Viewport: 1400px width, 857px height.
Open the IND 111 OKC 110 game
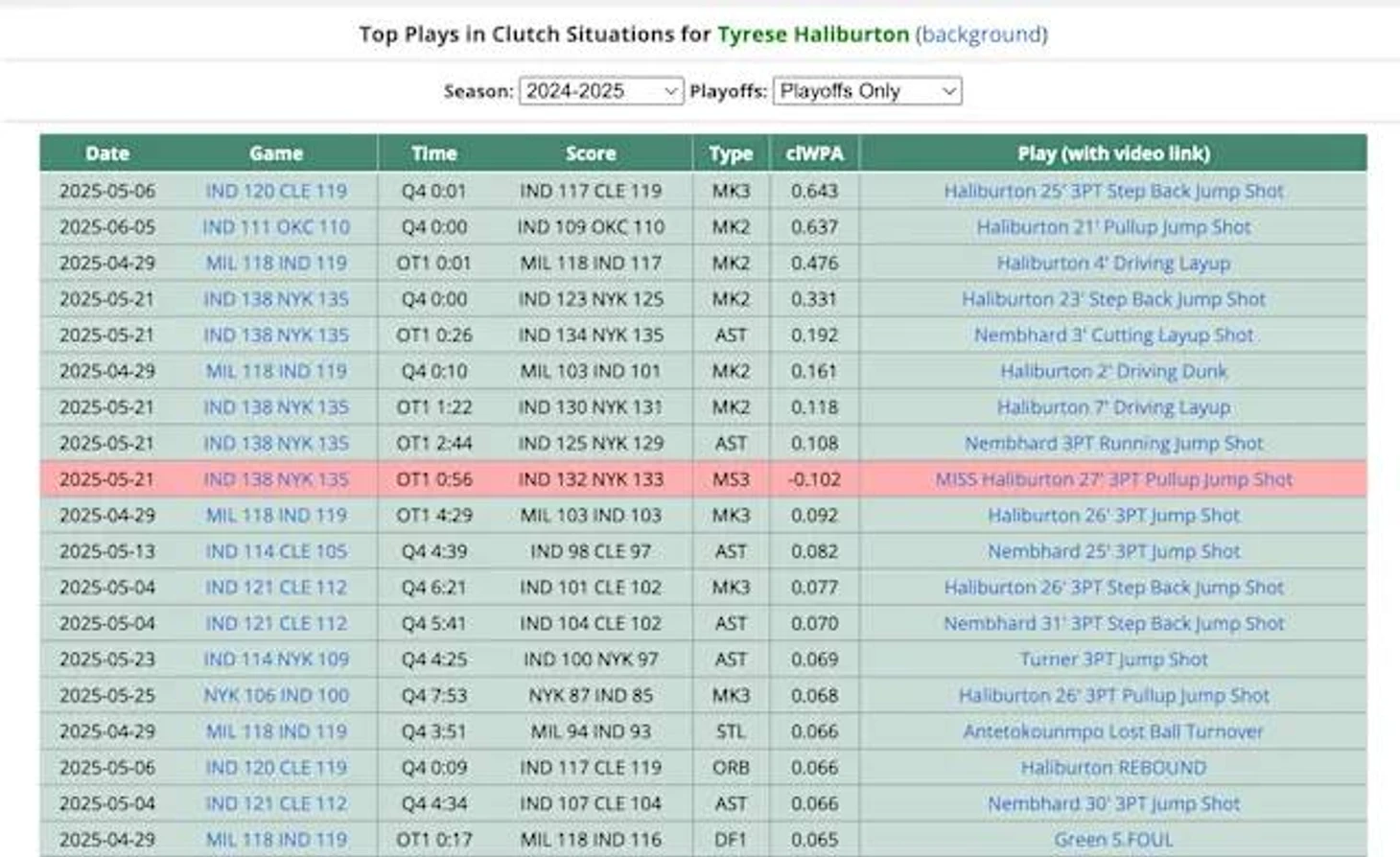tap(276, 227)
